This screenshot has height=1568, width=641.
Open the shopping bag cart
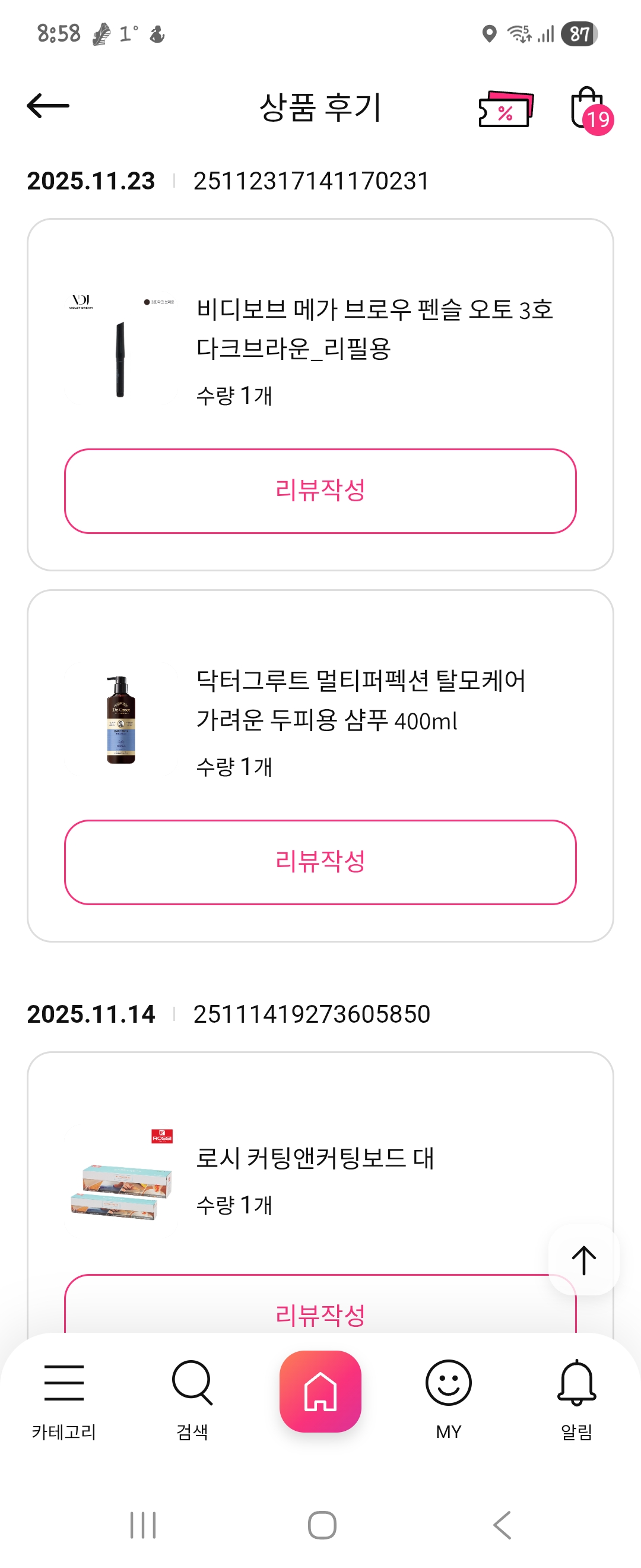coord(588,109)
